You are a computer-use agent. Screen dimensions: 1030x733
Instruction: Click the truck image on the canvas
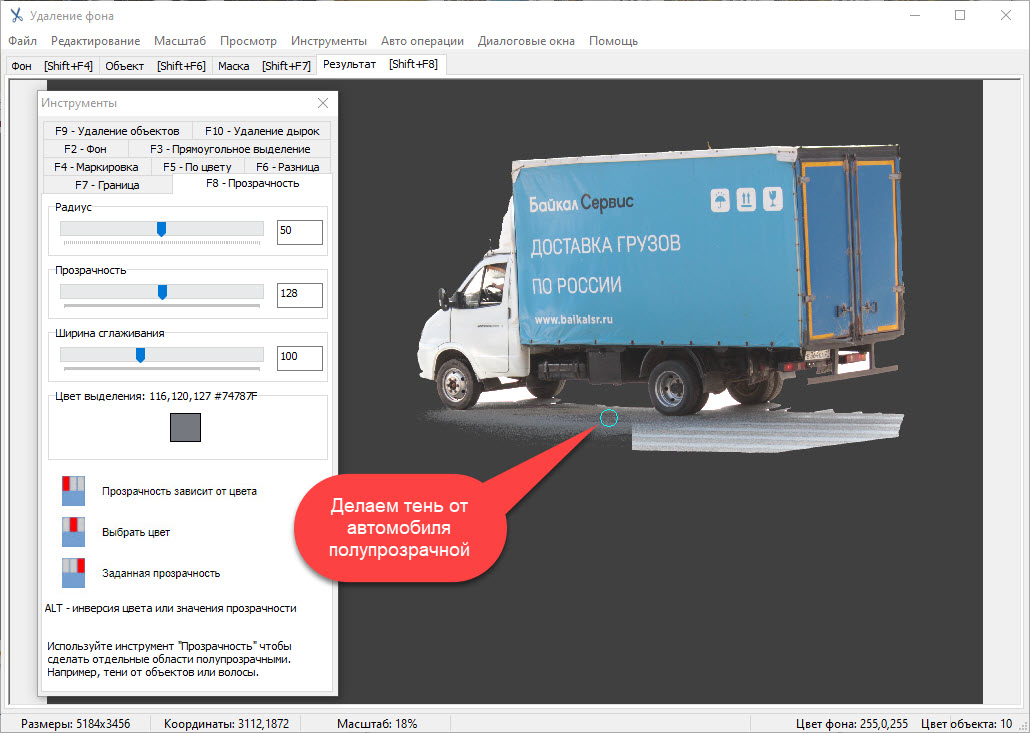660,279
